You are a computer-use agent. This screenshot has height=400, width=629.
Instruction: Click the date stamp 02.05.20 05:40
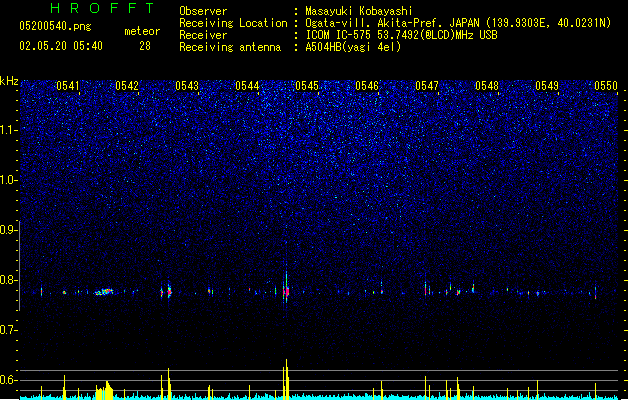pos(61,46)
